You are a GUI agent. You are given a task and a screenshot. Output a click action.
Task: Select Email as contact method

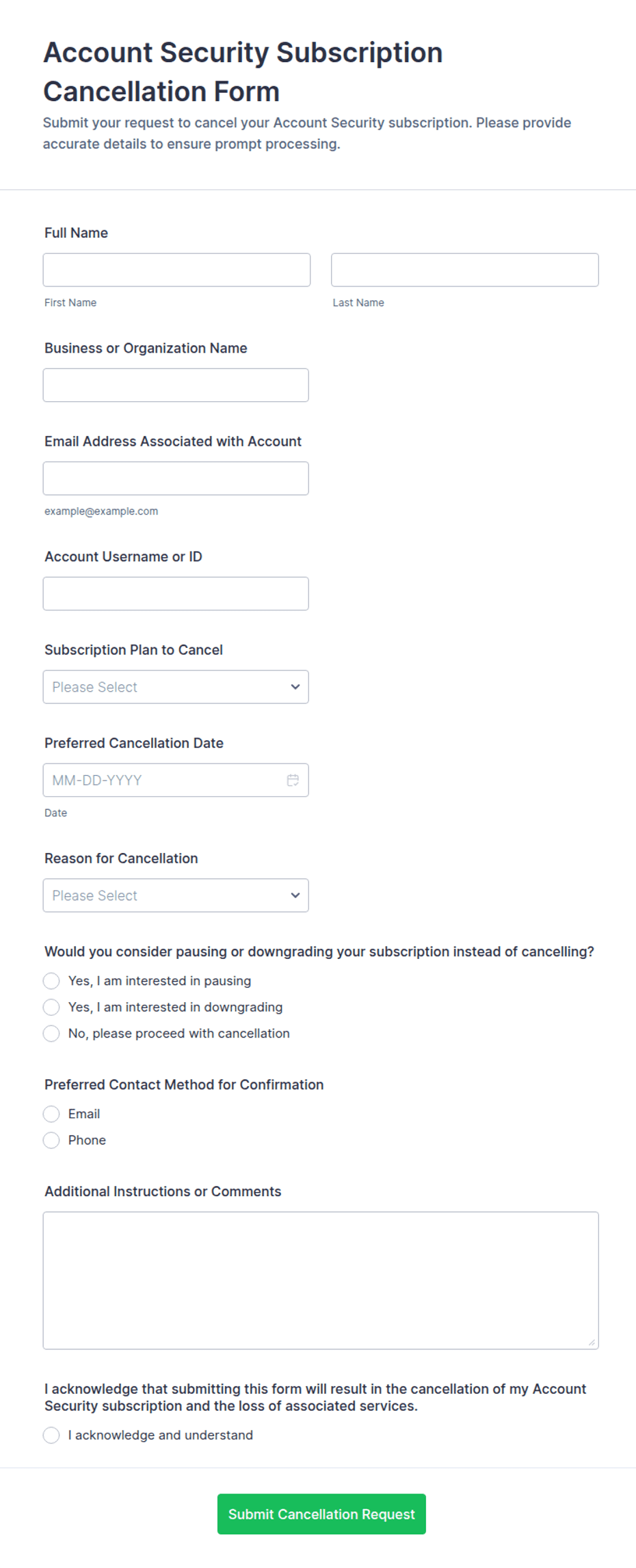[51, 1114]
